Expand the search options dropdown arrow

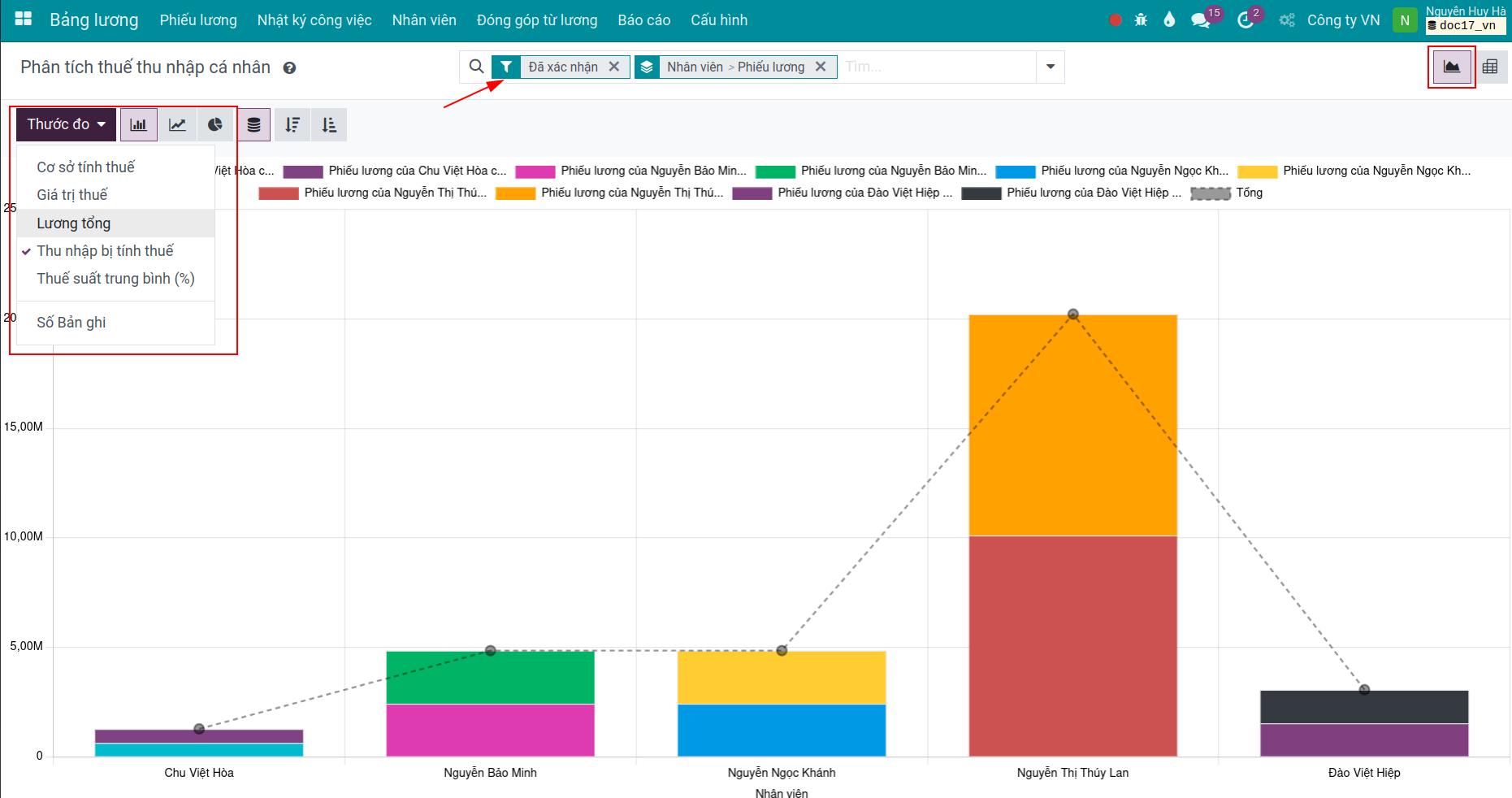[x=1050, y=67]
